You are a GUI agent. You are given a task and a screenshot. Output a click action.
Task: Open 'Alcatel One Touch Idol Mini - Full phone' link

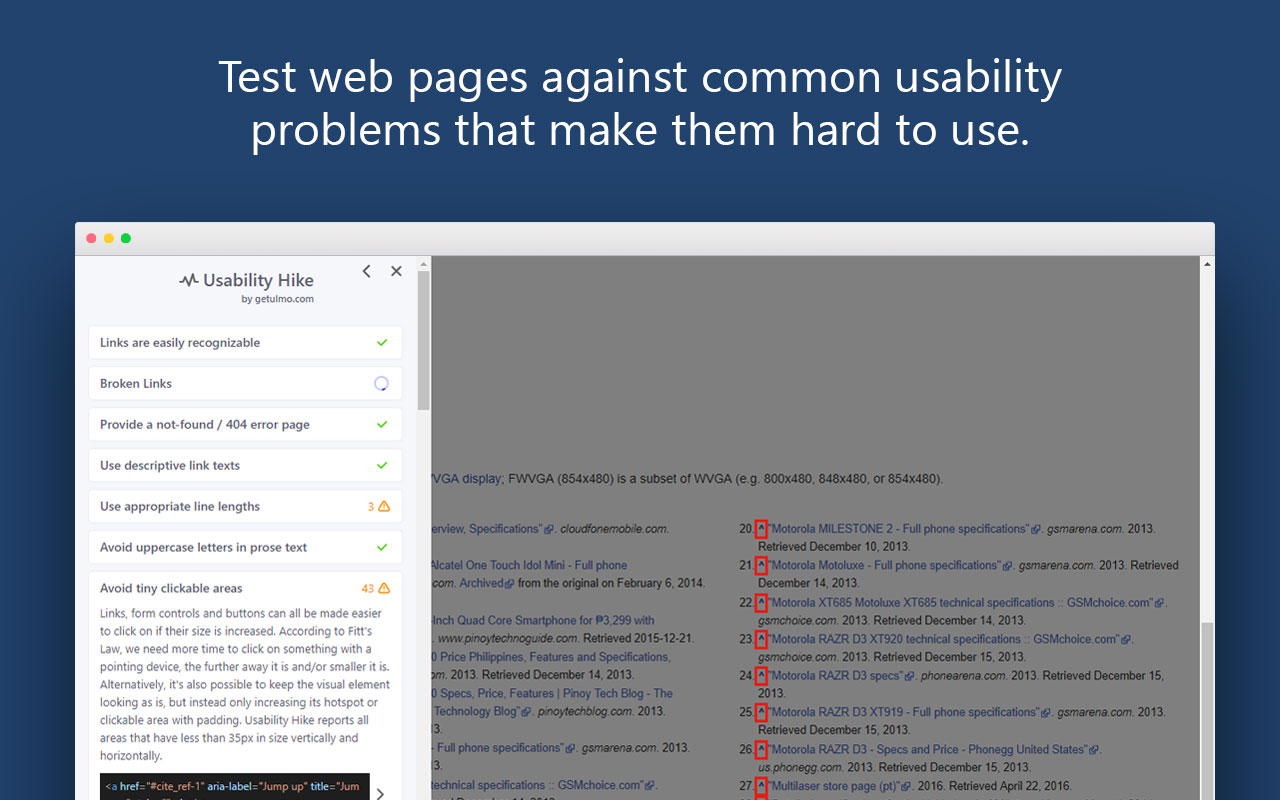(x=530, y=565)
